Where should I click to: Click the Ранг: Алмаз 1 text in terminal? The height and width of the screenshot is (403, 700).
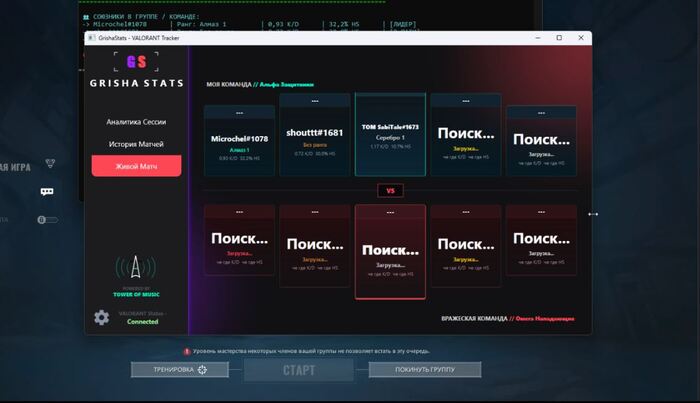point(201,24)
